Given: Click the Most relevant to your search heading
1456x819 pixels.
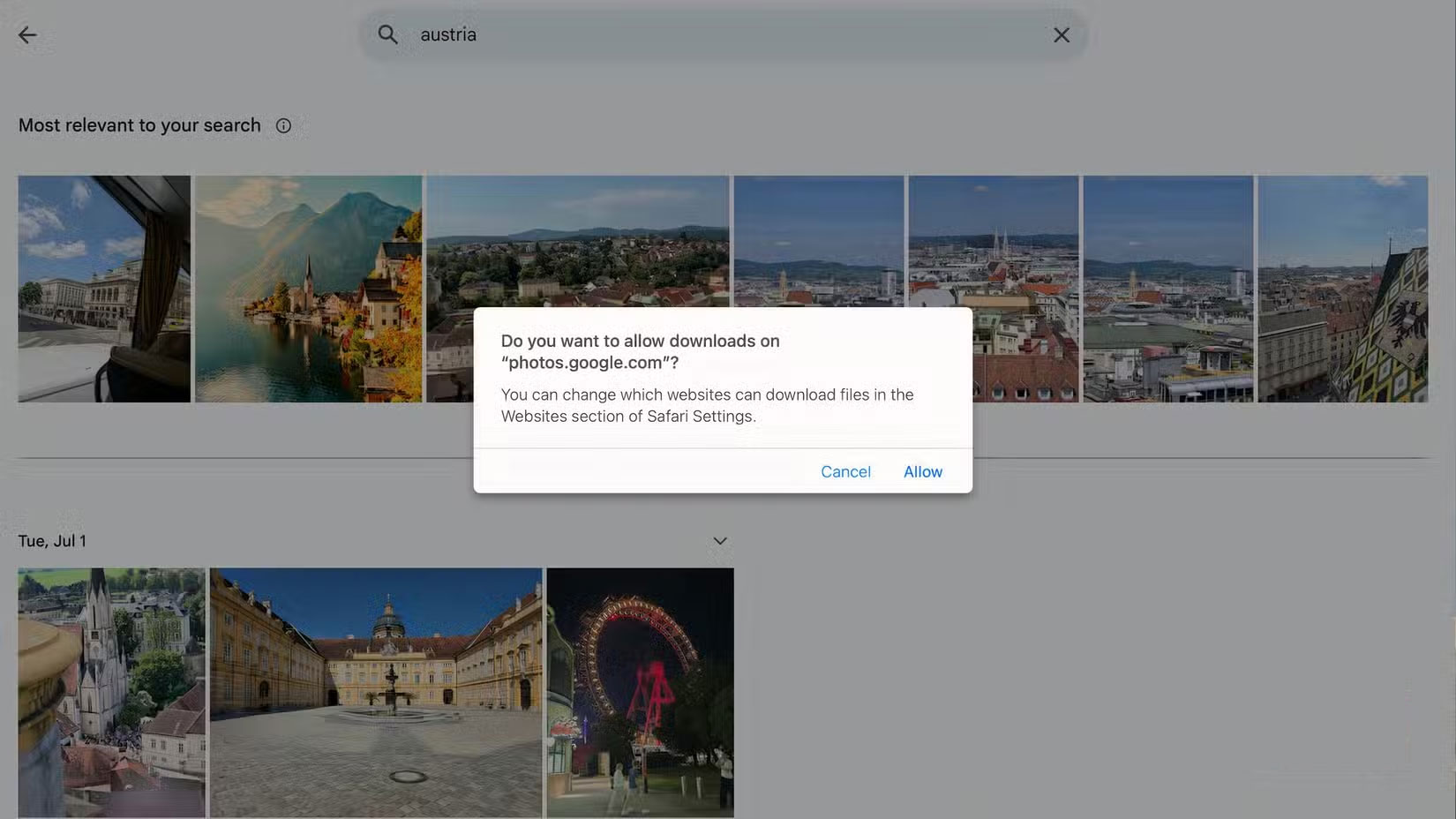Looking at the screenshot, I should tap(139, 125).
